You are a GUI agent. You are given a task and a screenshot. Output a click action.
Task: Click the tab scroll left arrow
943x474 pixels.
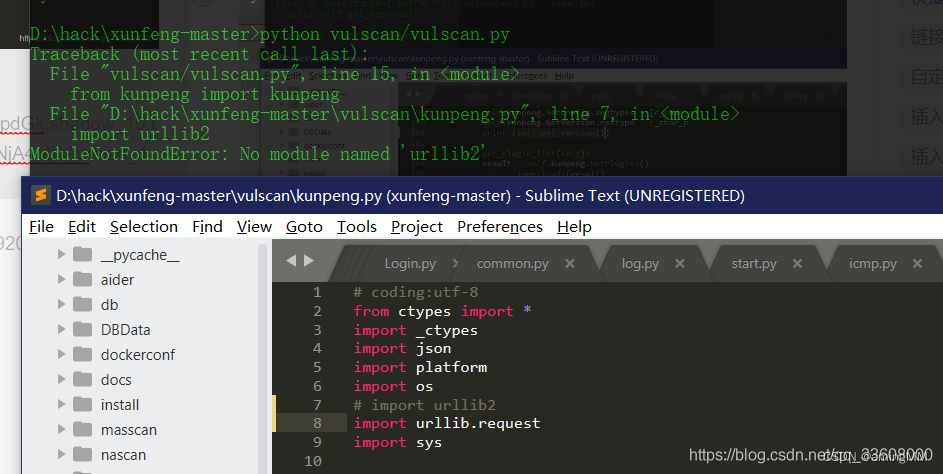click(291, 260)
